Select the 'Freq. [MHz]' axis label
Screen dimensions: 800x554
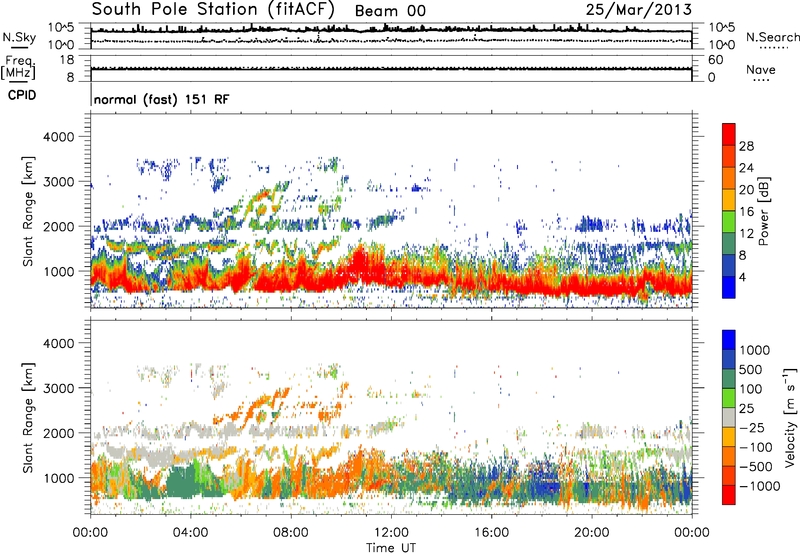(x=18, y=67)
